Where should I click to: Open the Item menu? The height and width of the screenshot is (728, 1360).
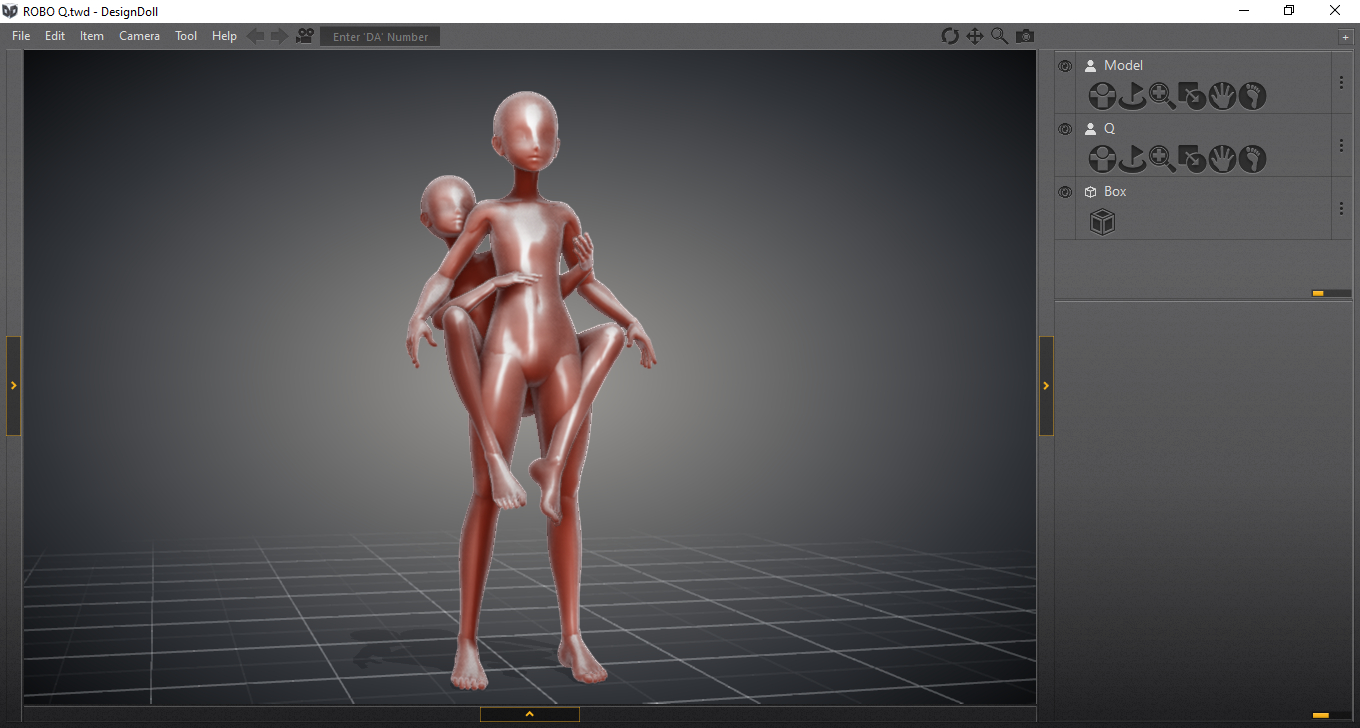coord(92,36)
